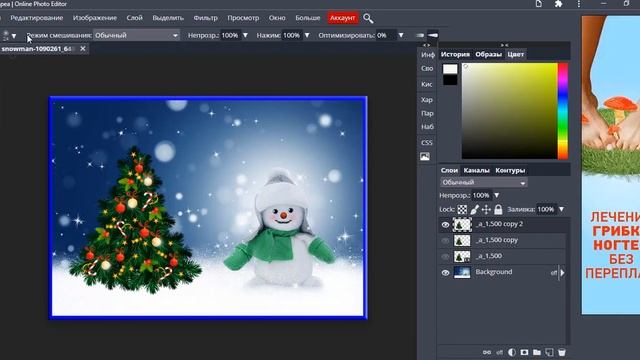Viewport: 640px width, 360px height.
Task: Switch to the Цвет tab
Action: coord(516,54)
